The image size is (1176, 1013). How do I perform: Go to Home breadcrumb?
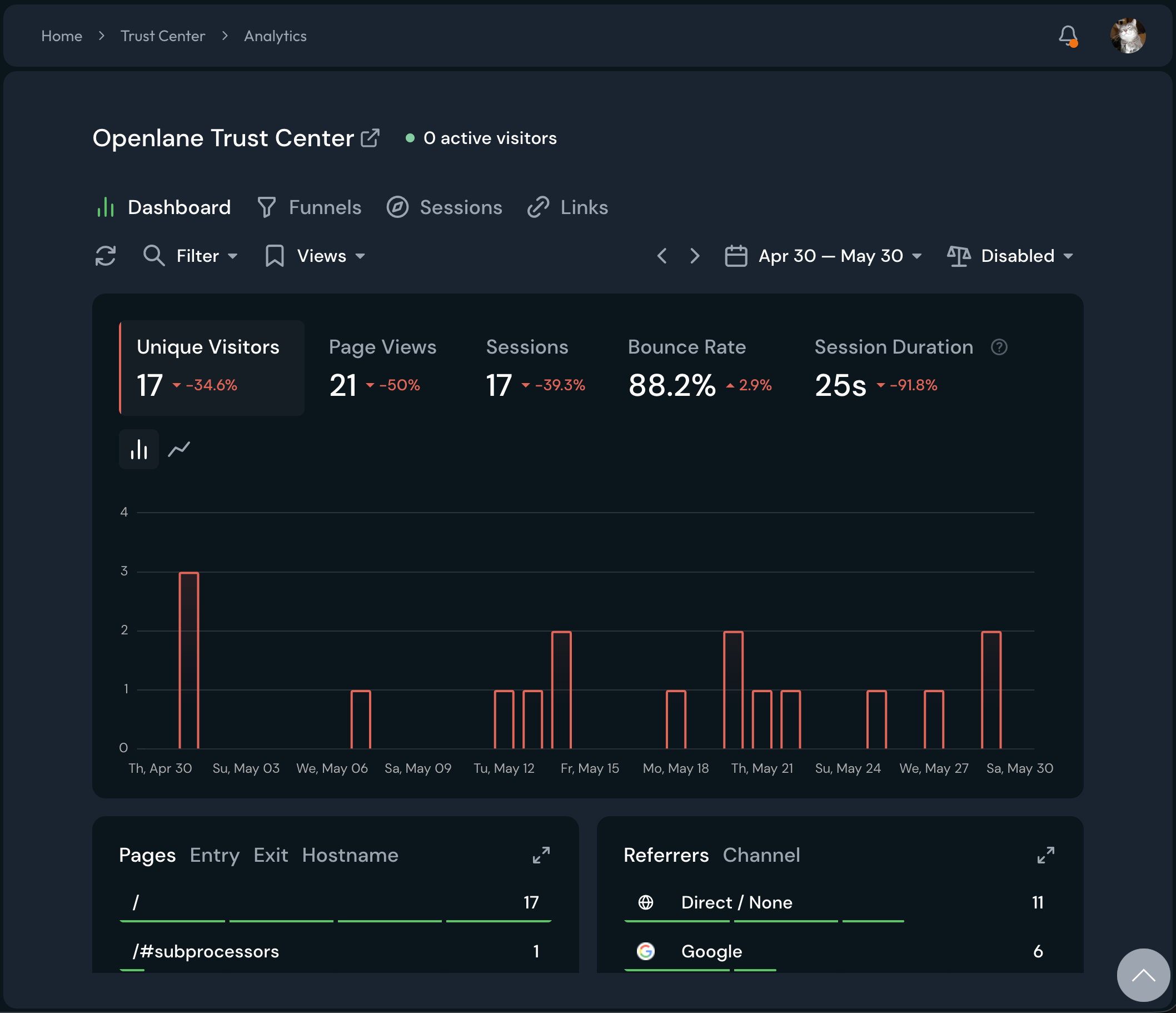coord(62,36)
